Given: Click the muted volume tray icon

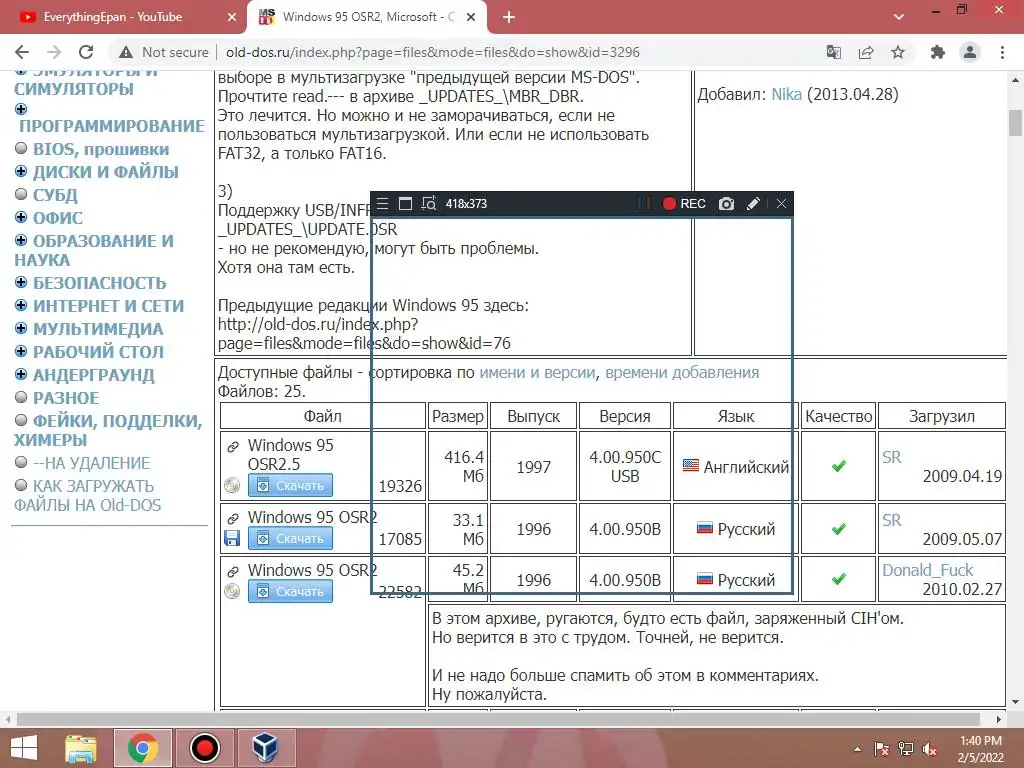Looking at the screenshot, I should click(930, 749).
